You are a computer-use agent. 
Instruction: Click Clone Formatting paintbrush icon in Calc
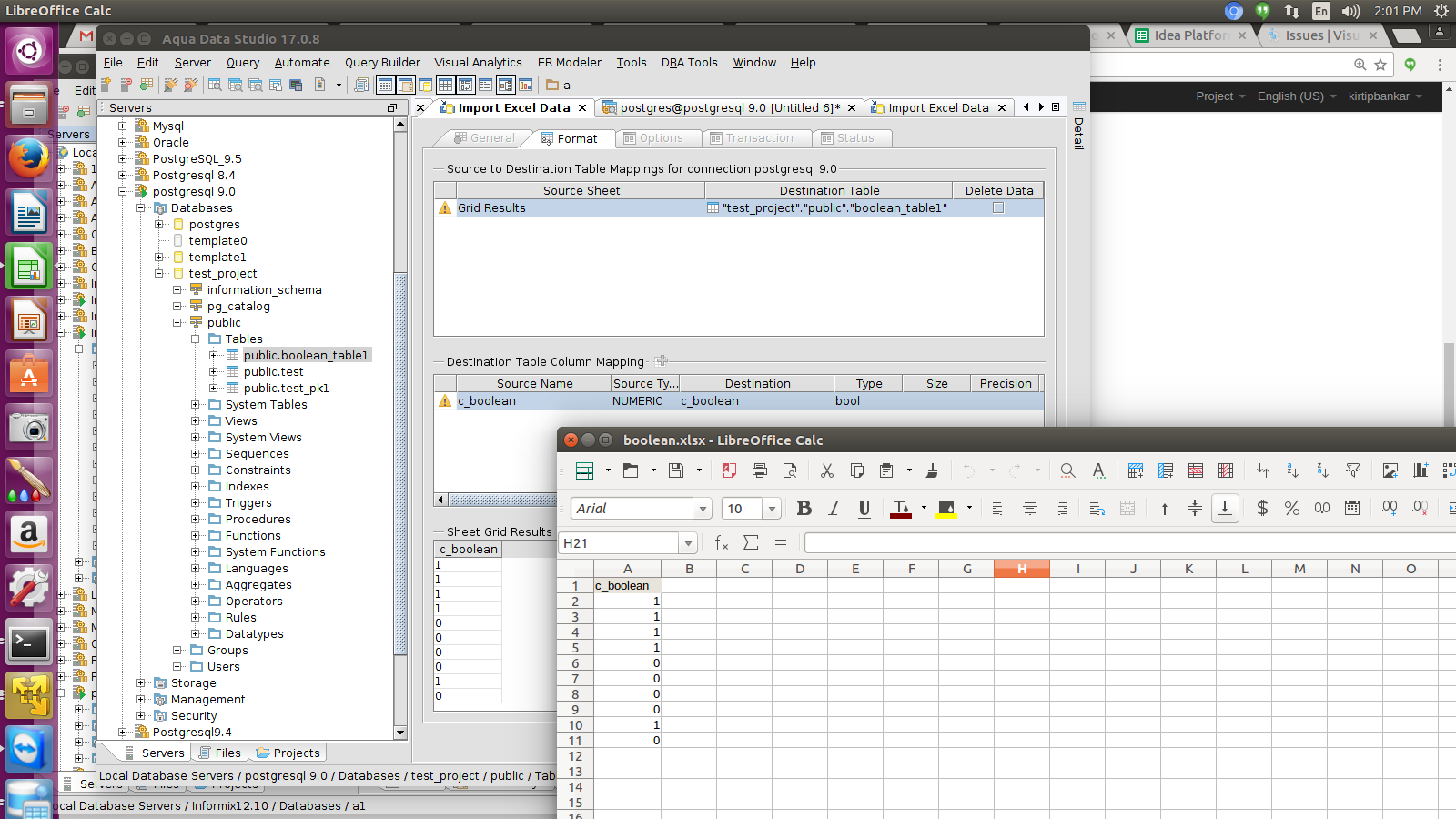(932, 470)
